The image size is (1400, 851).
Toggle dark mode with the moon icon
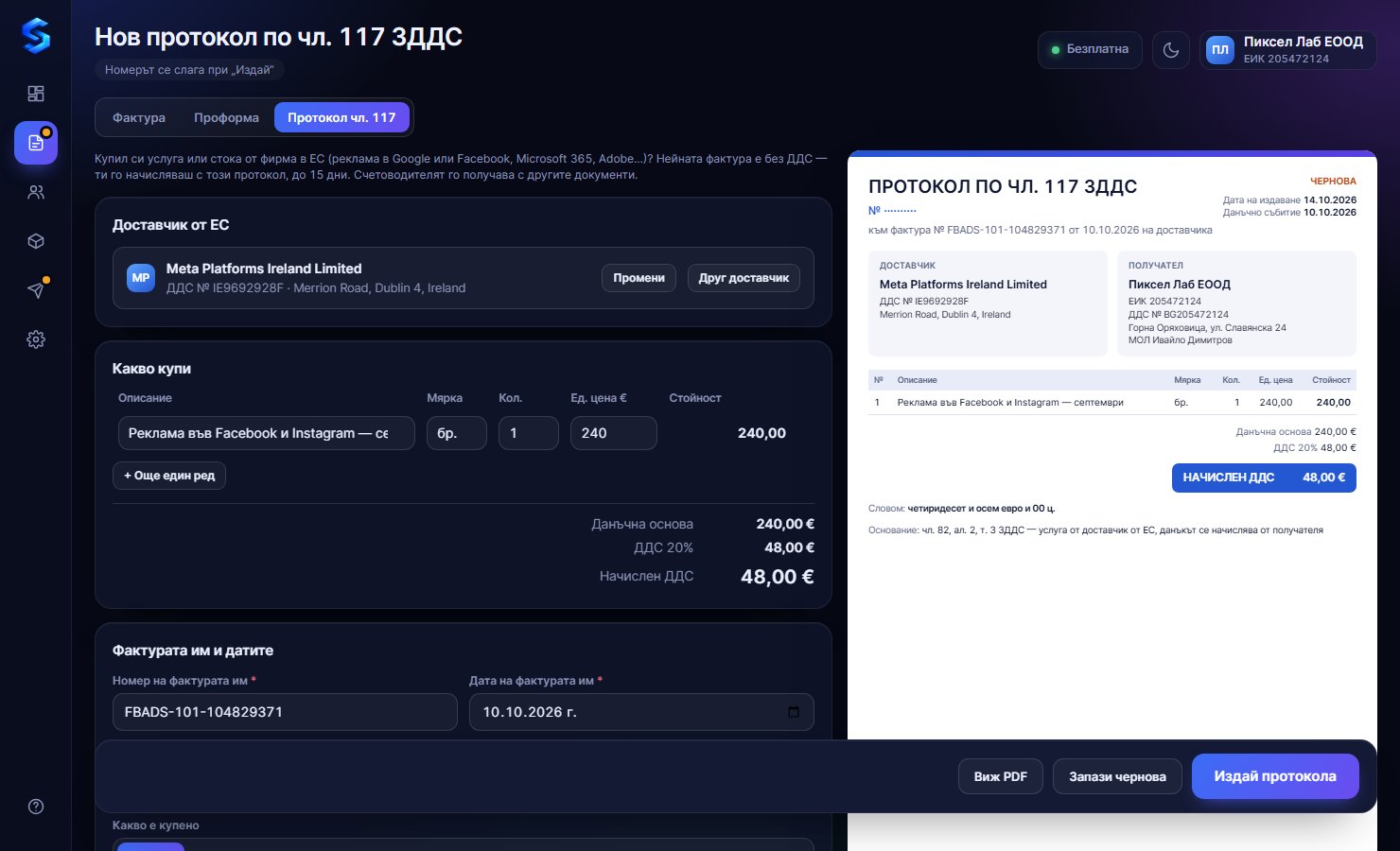[1171, 50]
